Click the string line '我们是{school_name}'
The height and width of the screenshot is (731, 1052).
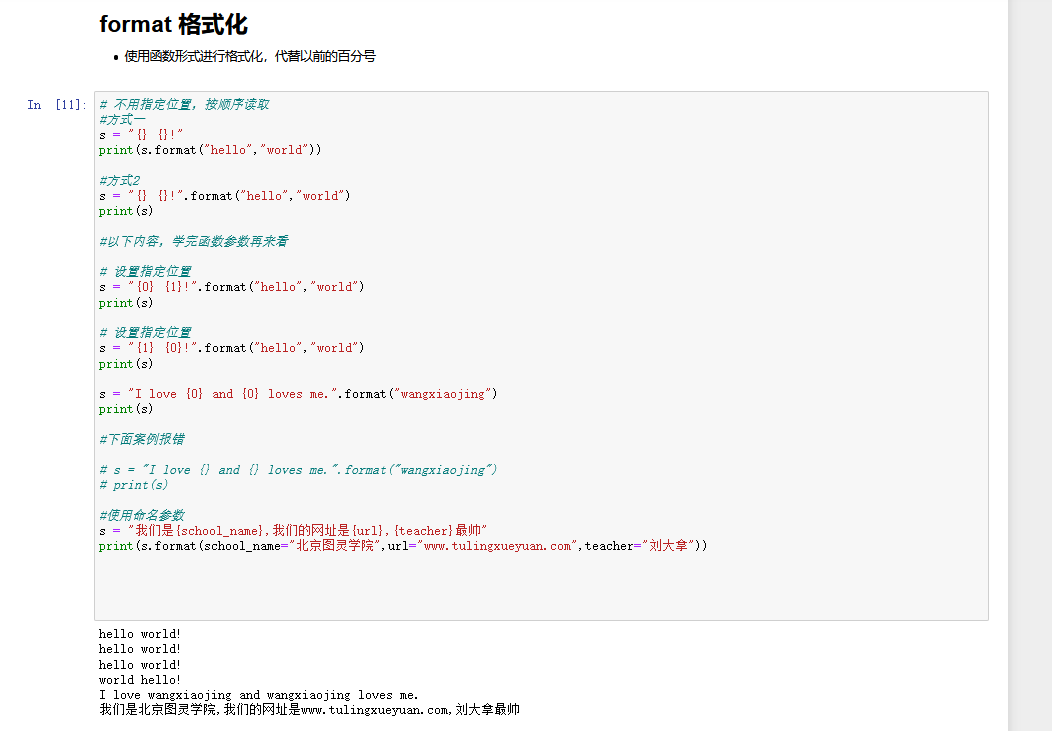(293, 530)
